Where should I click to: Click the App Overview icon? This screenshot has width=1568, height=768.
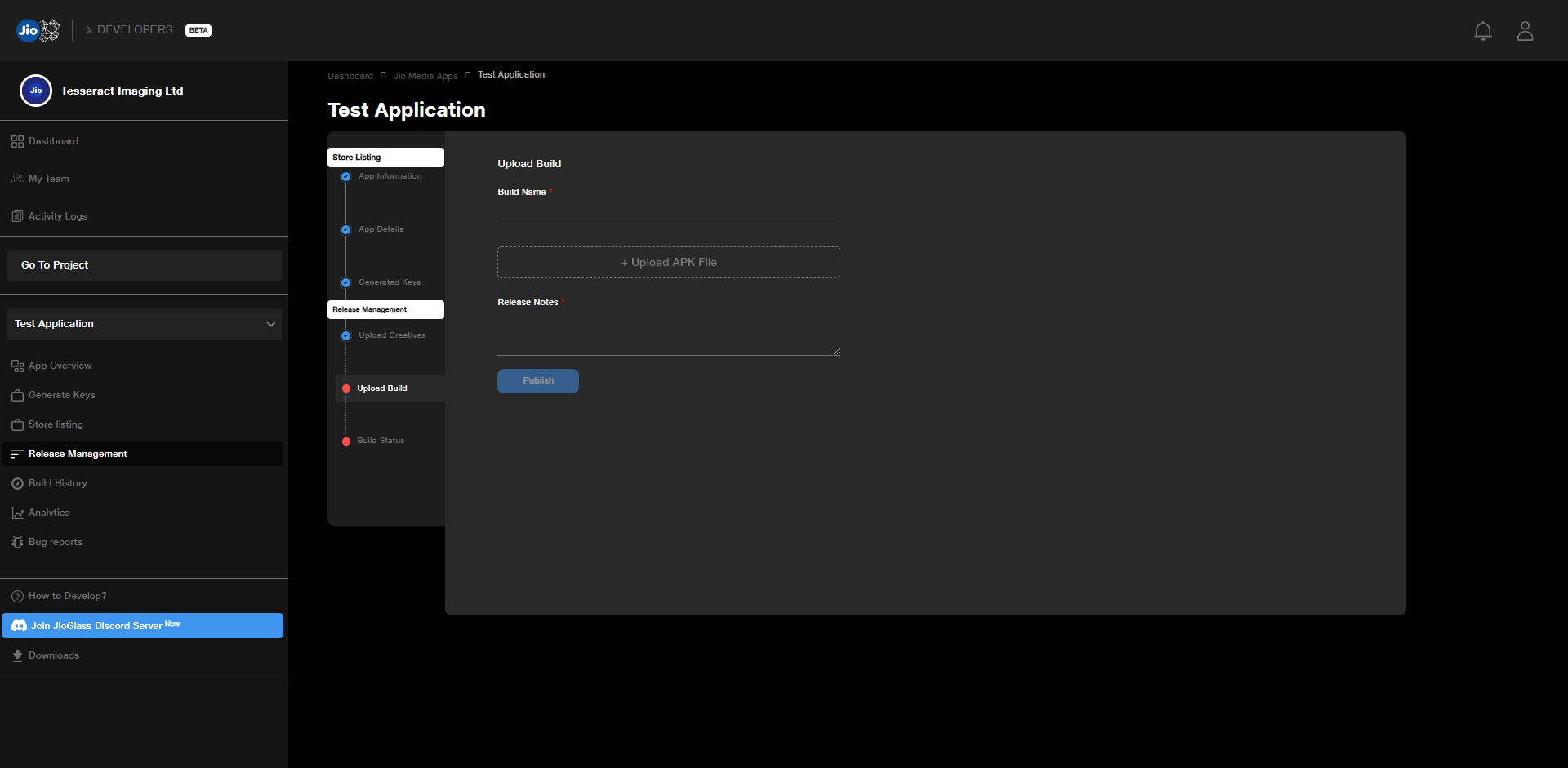click(x=17, y=366)
